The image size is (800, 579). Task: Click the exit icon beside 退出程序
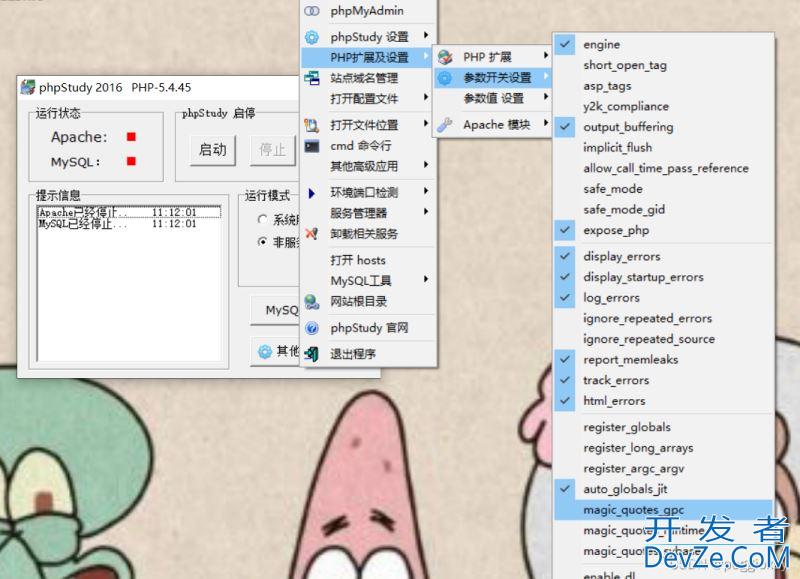pyautogui.click(x=312, y=354)
